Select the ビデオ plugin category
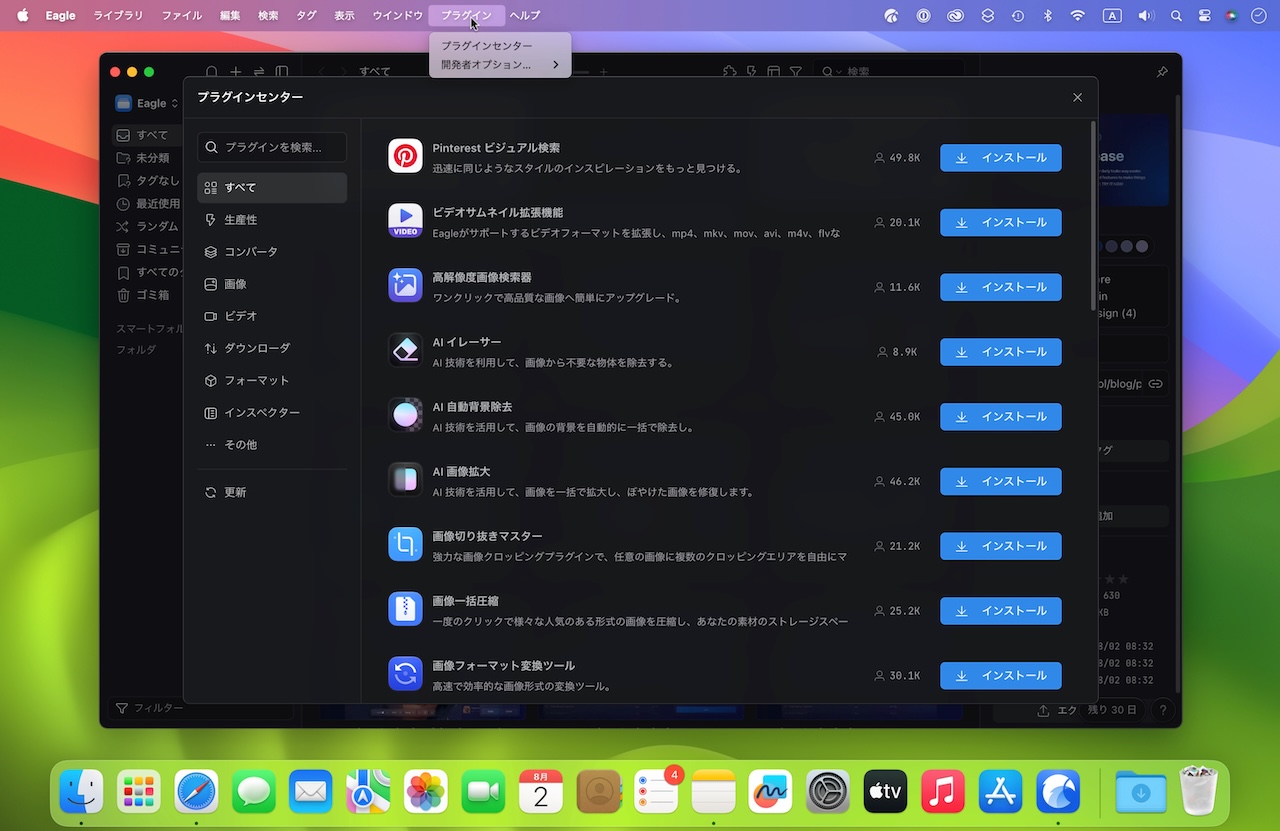 point(272,316)
